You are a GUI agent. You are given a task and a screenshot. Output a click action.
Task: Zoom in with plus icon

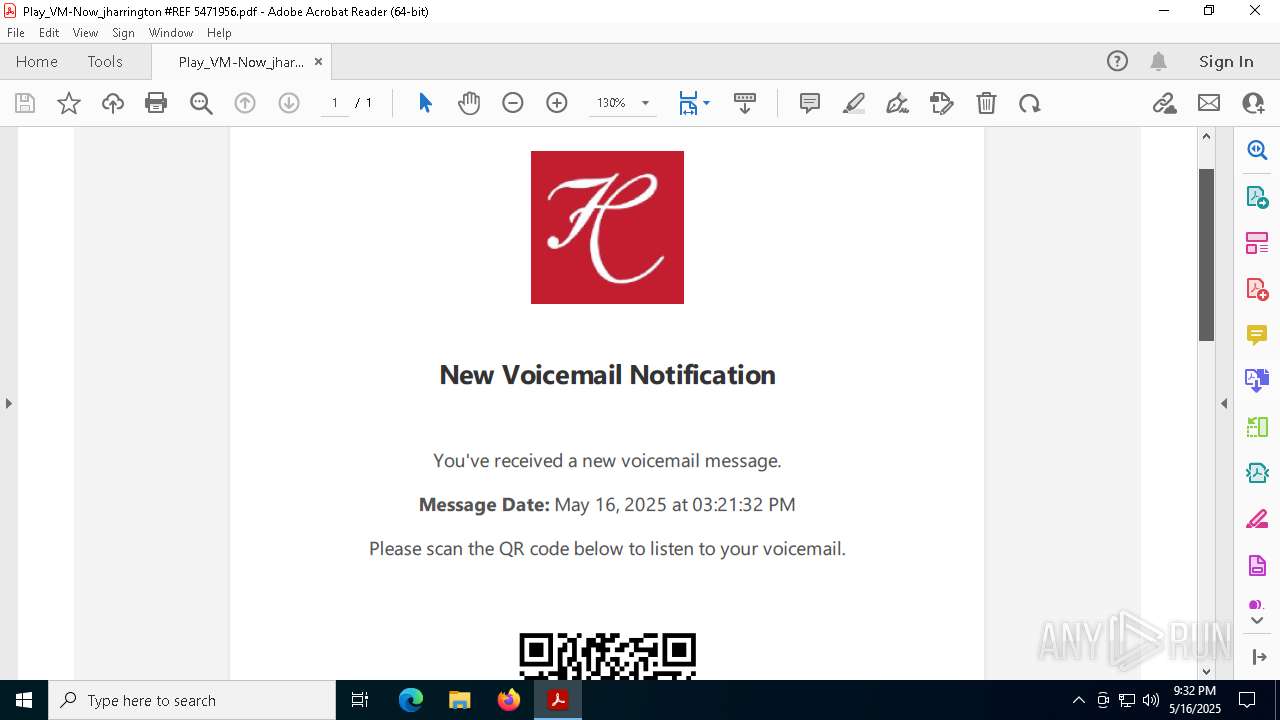click(557, 103)
